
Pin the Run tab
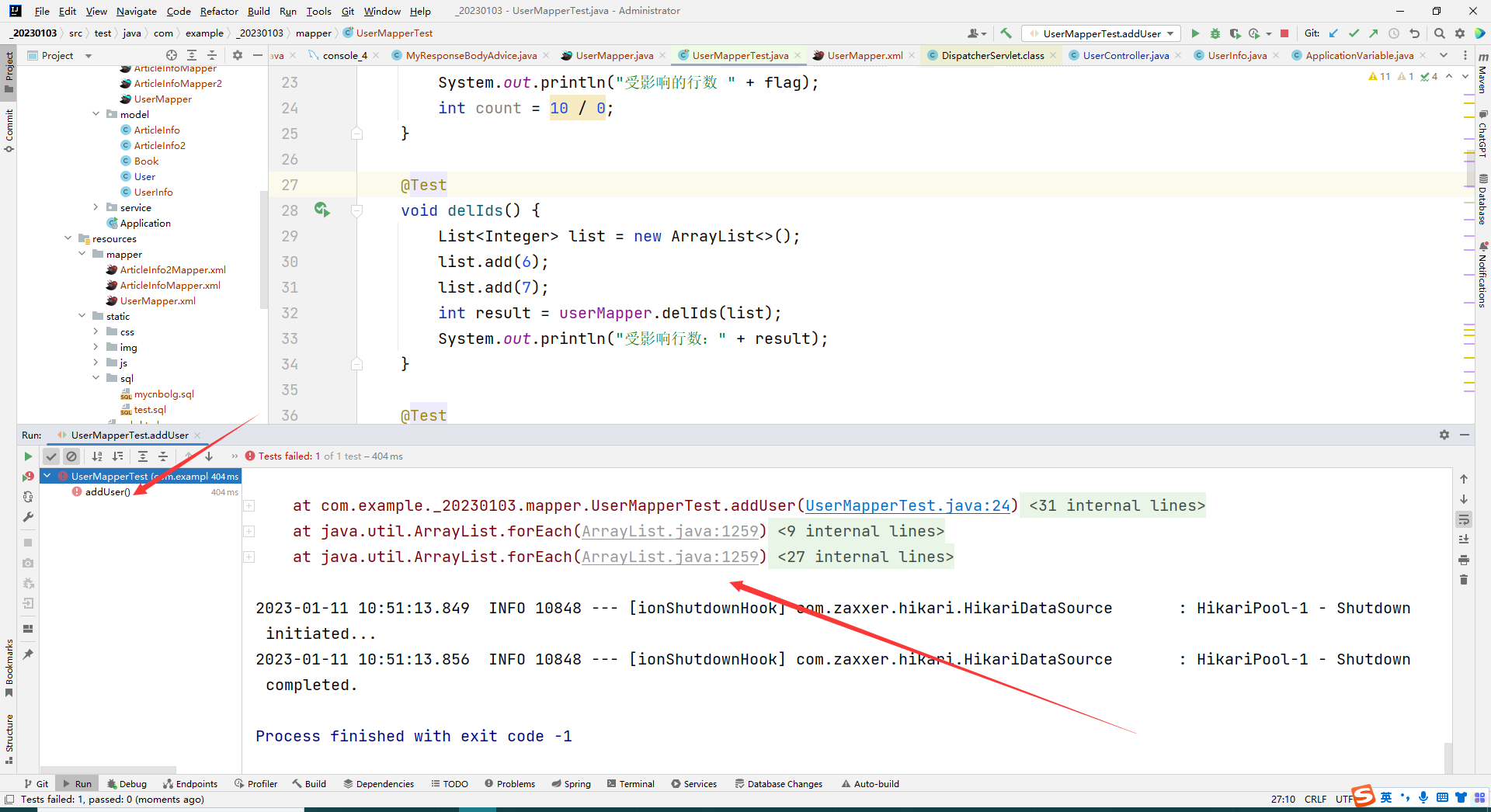tap(28, 654)
